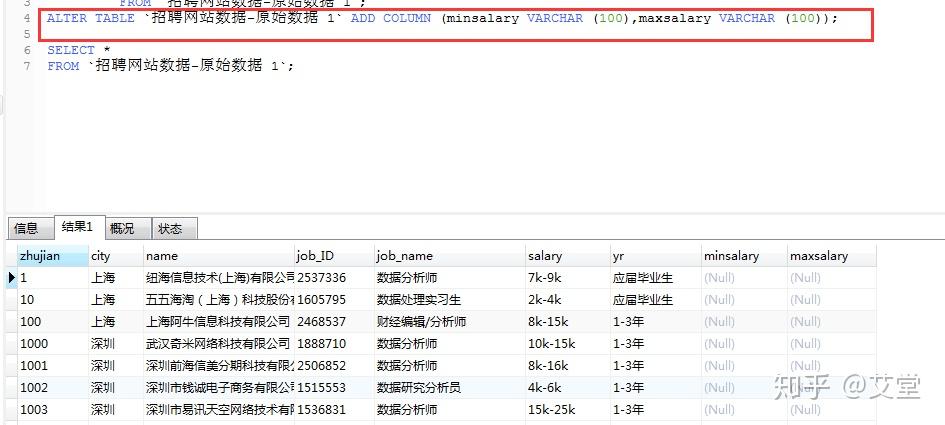Click the job_ID column header
The height and width of the screenshot is (425, 945).
pyautogui.click(x=334, y=256)
